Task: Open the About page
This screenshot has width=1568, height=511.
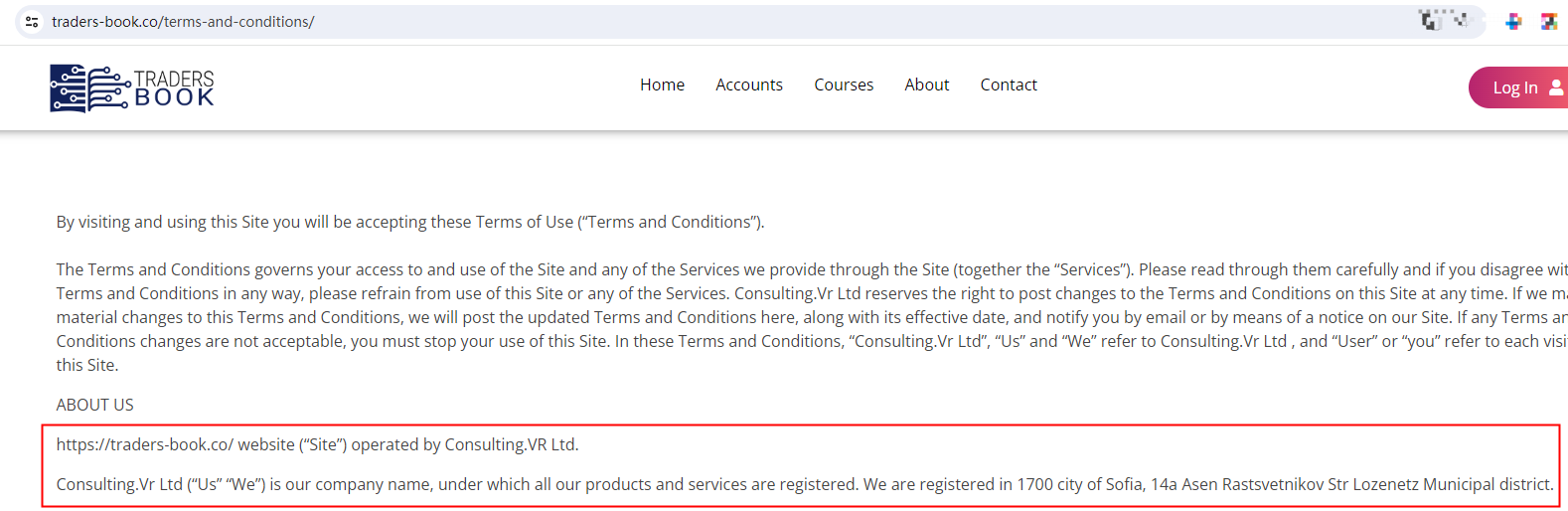Action: tap(926, 85)
